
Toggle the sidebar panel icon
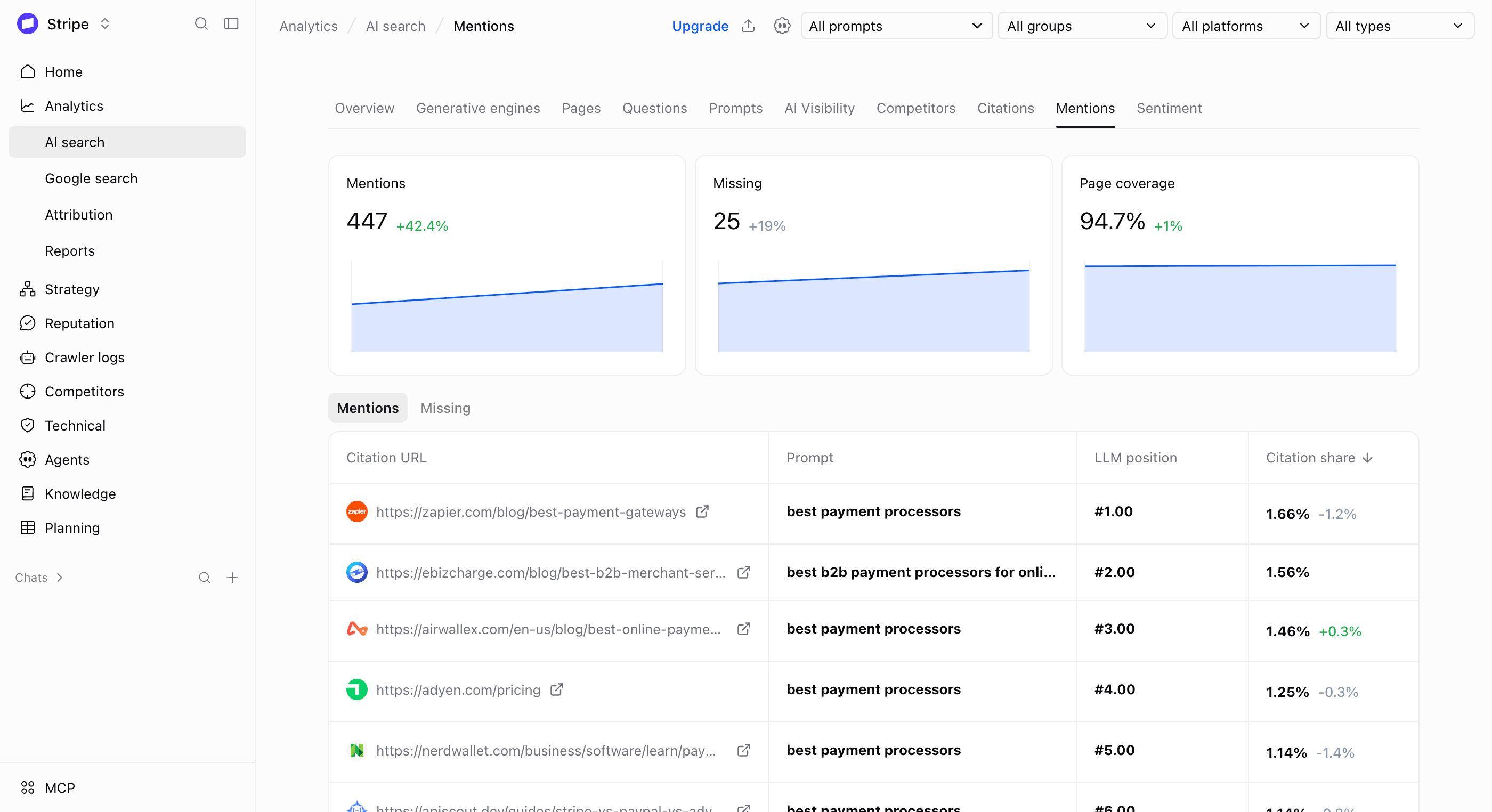pos(231,24)
